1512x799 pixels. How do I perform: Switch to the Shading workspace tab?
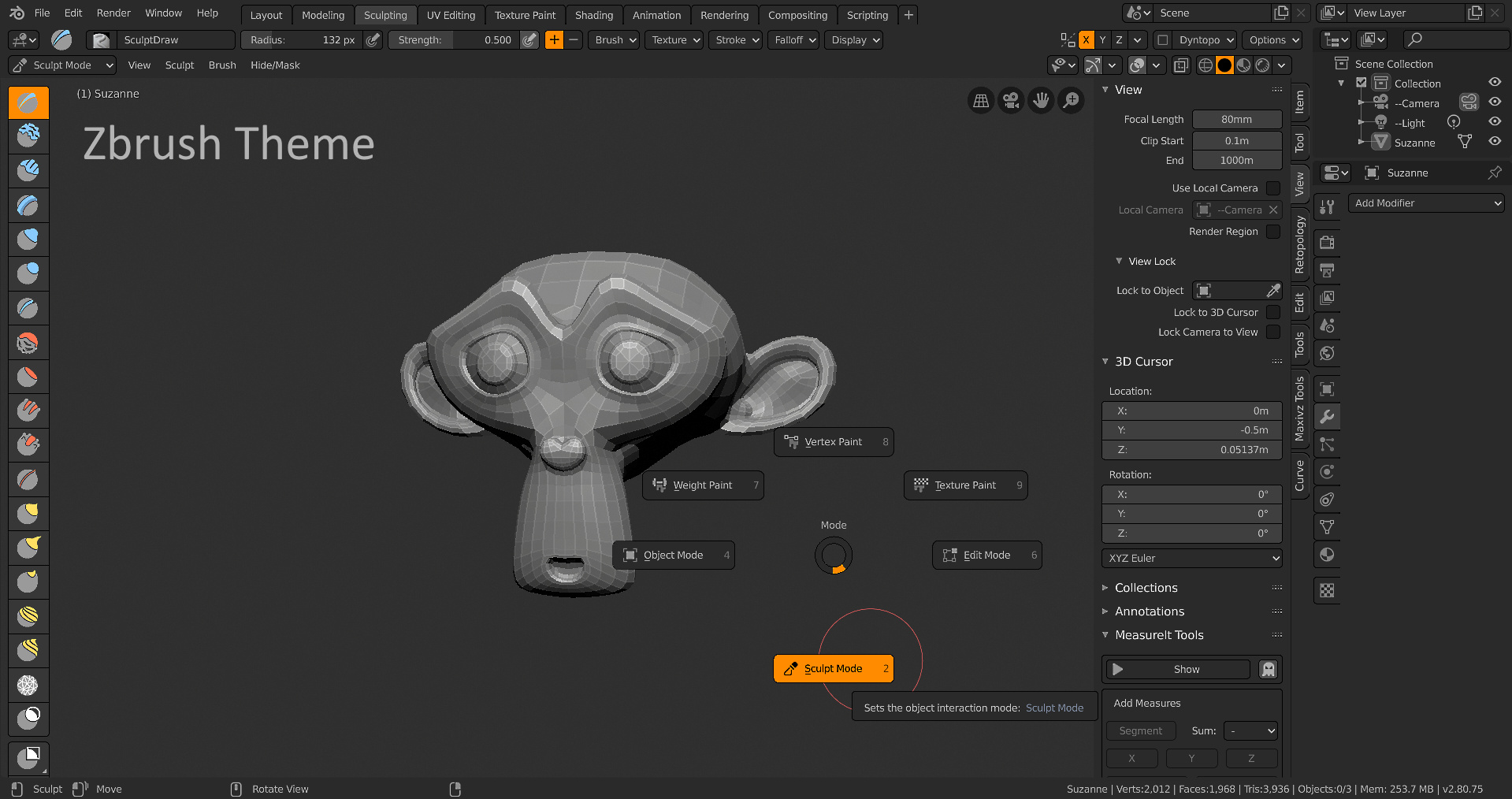[594, 15]
